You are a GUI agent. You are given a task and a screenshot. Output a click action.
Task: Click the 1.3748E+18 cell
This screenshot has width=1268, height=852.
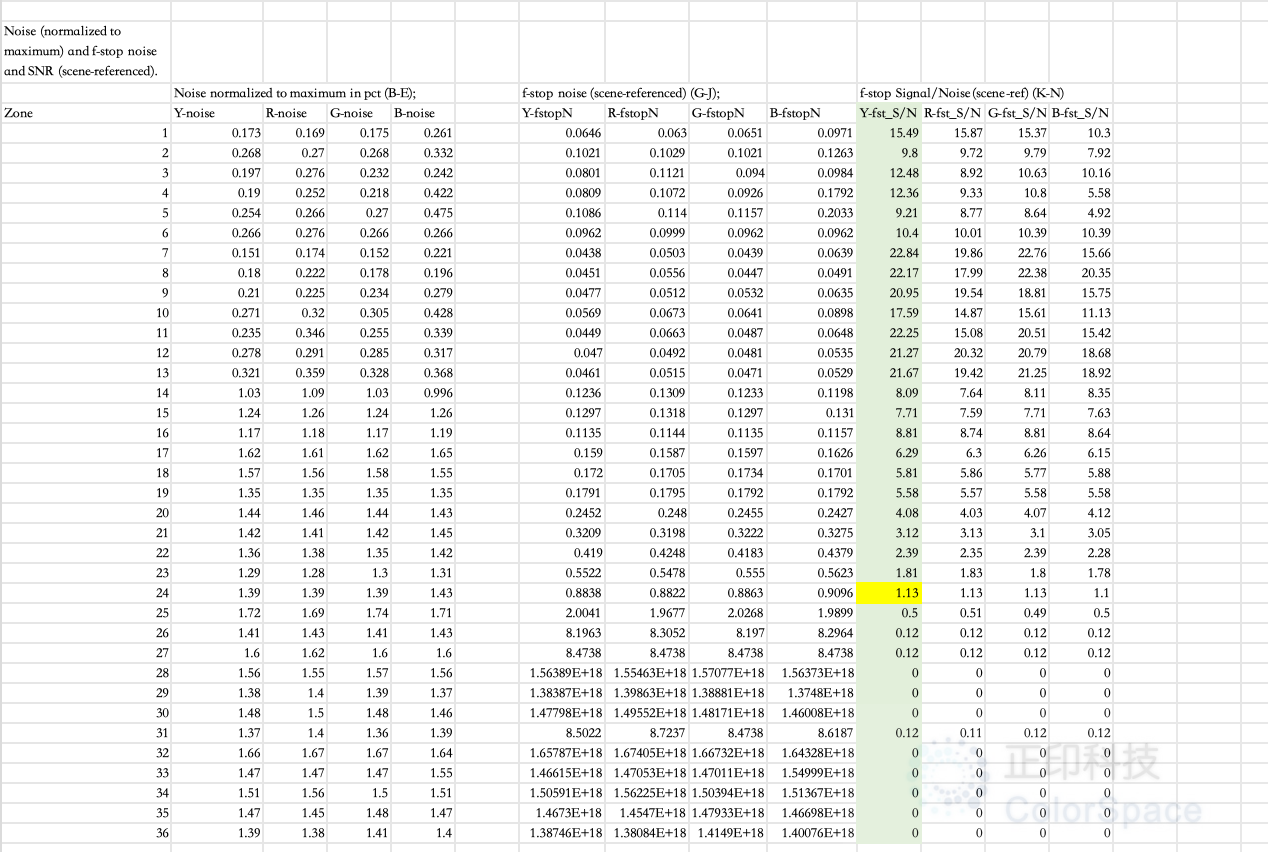coord(812,693)
